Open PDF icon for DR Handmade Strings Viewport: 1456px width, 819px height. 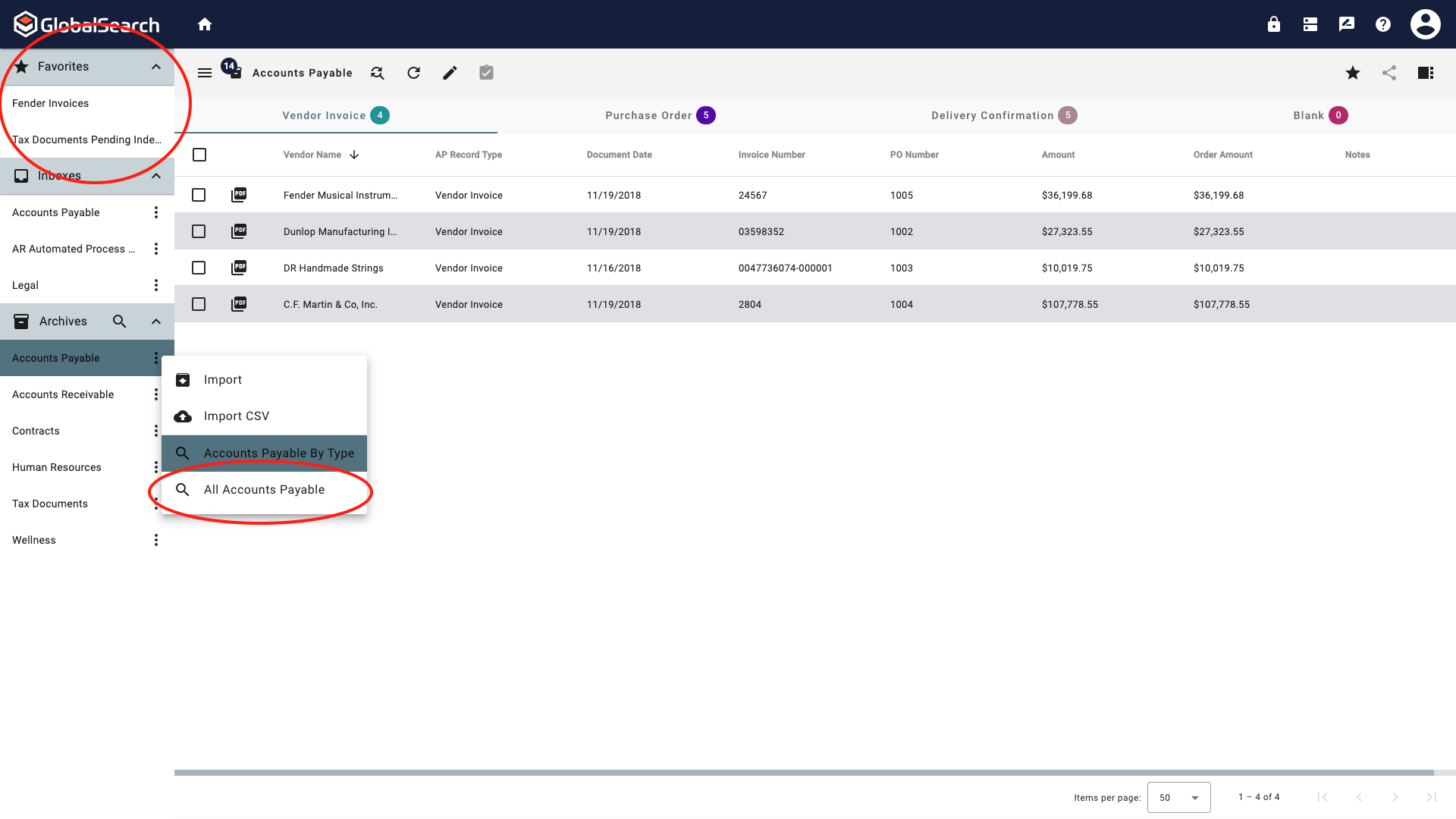pos(239,268)
